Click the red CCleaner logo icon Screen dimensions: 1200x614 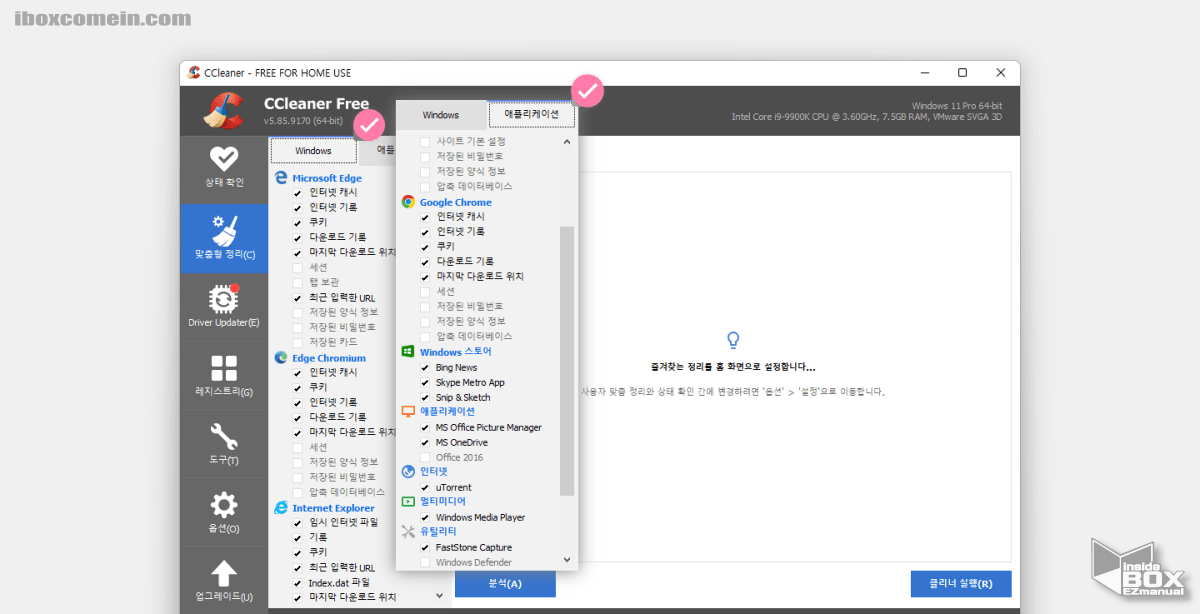pos(224,111)
